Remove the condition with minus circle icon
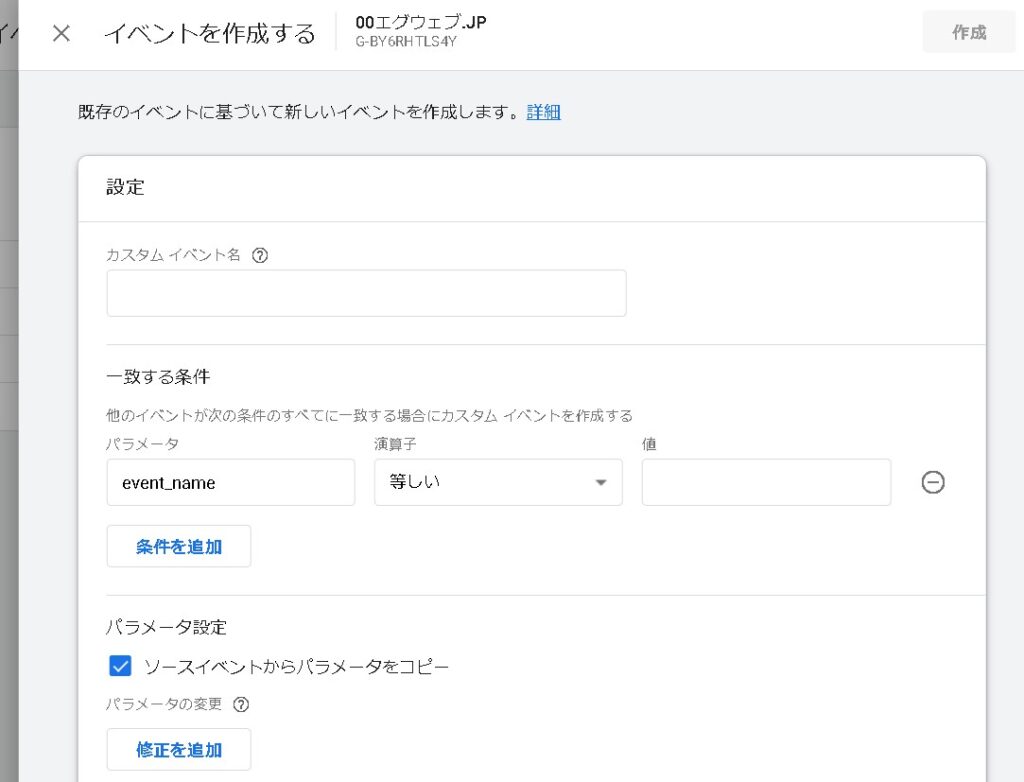The height and width of the screenshot is (782, 1024). click(x=932, y=483)
